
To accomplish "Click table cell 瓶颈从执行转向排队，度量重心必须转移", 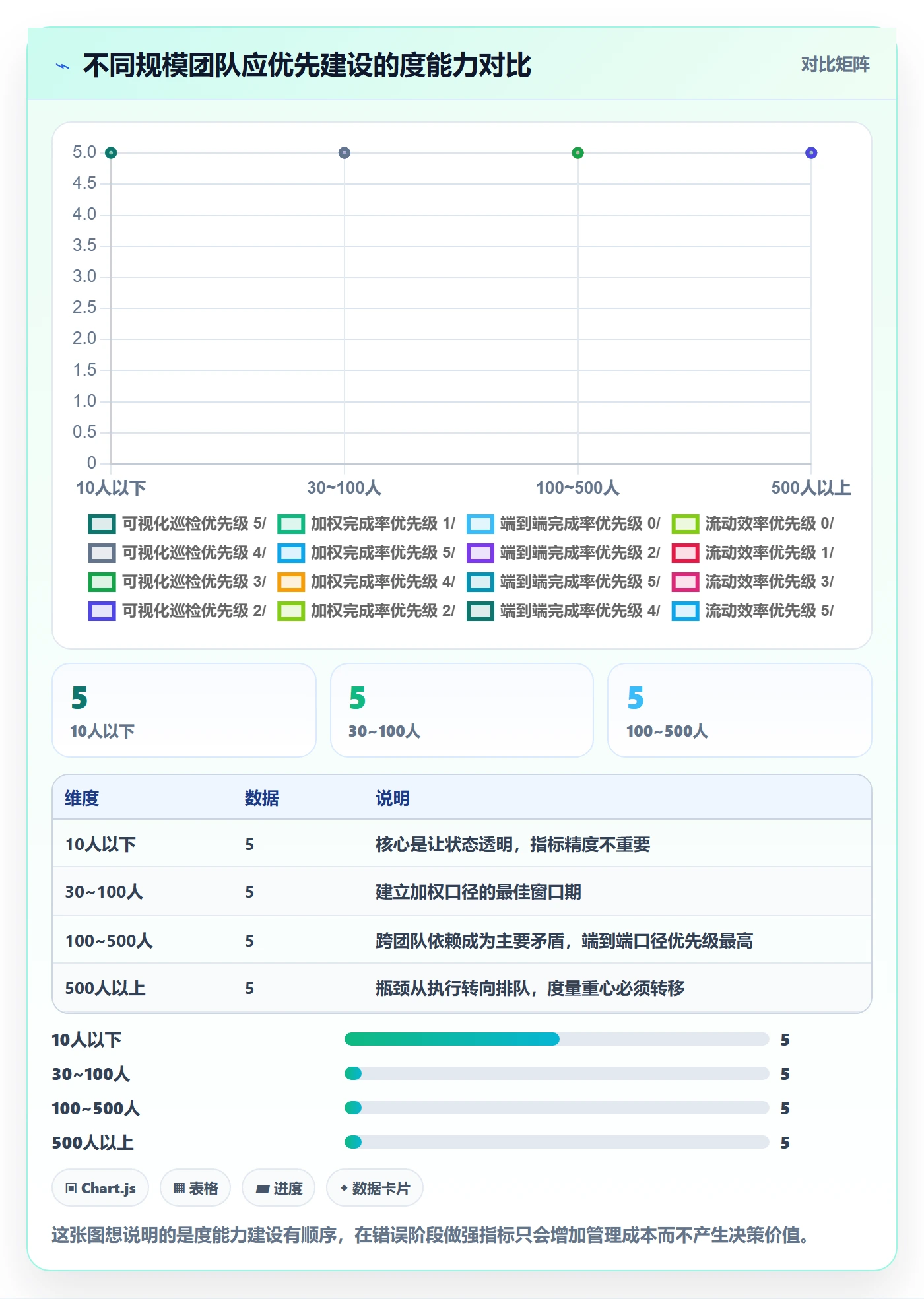I will pyautogui.click(x=530, y=988).
